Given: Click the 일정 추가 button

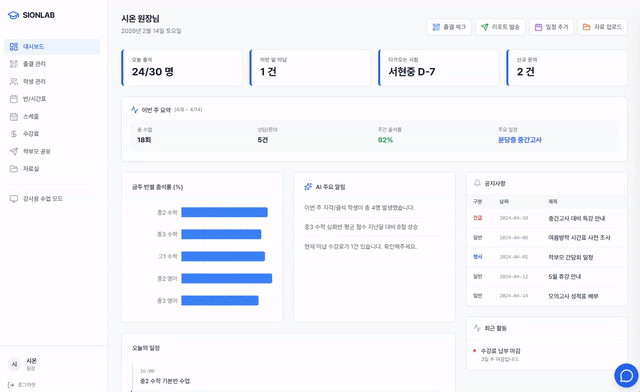Looking at the screenshot, I should point(551,27).
